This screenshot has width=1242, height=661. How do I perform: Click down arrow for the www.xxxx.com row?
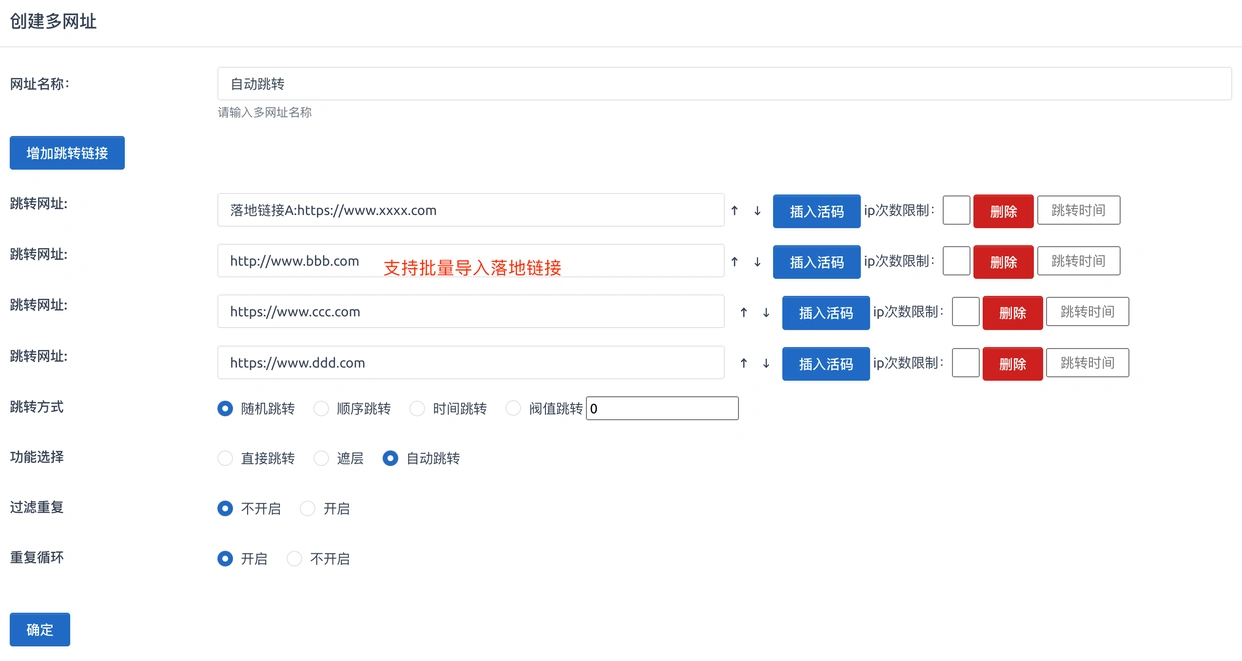757,211
